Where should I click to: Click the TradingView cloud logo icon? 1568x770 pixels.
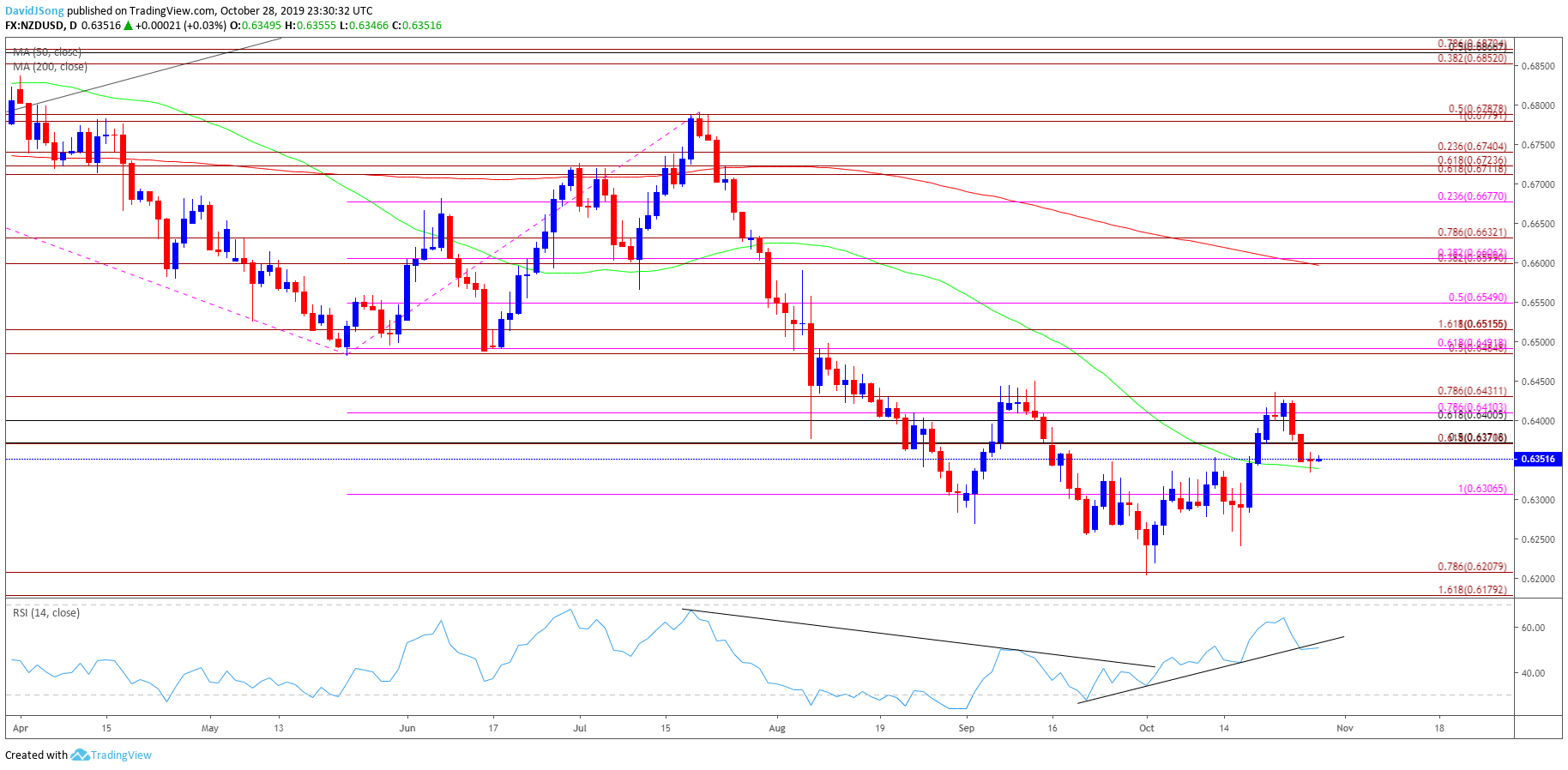pyautogui.click(x=80, y=755)
